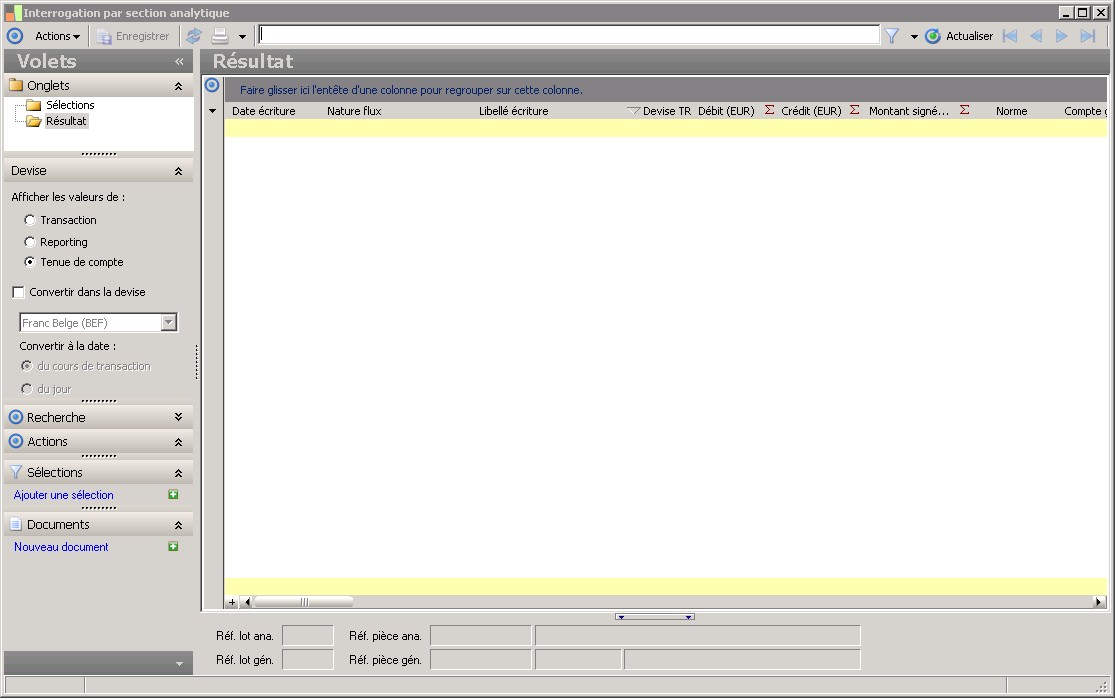This screenshot has width=1115, height=698.
Task: Click sigma sum icon after Montant signé
Action: [964, 110]
